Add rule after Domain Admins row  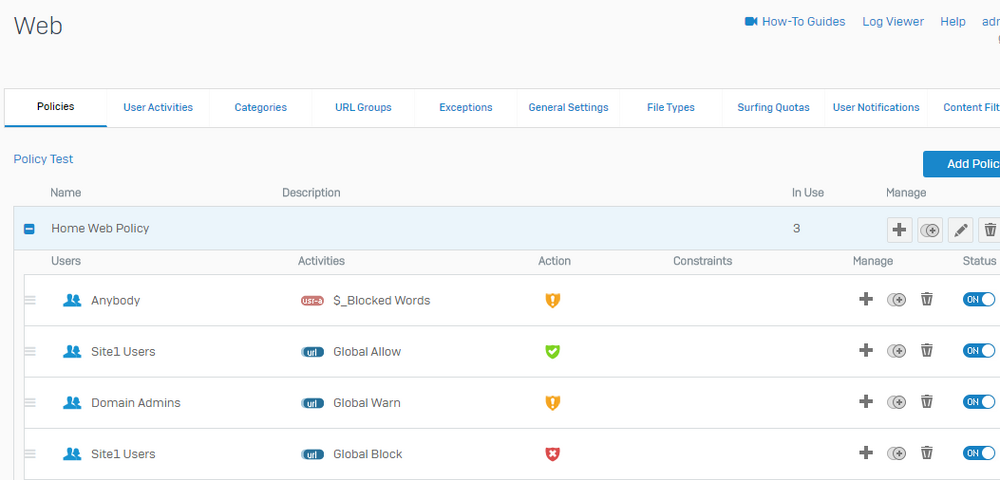click(865, 401)
